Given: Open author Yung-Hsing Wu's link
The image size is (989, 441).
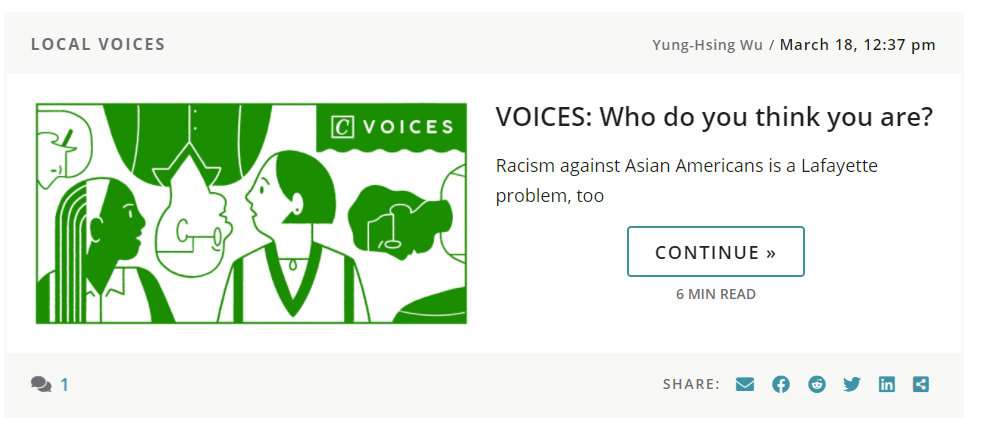Looking at the screenshot, I should tap(707, 44).
